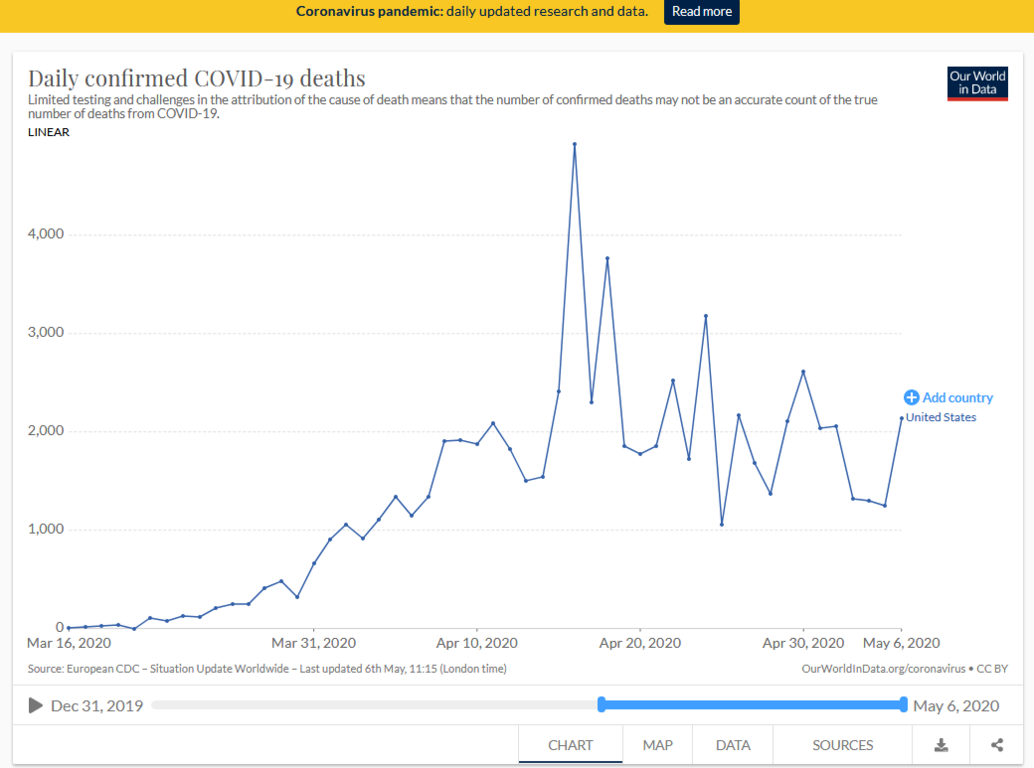Click the share icon
Viewport: 1034px width, 768px height.
click(x=997, y=745)
